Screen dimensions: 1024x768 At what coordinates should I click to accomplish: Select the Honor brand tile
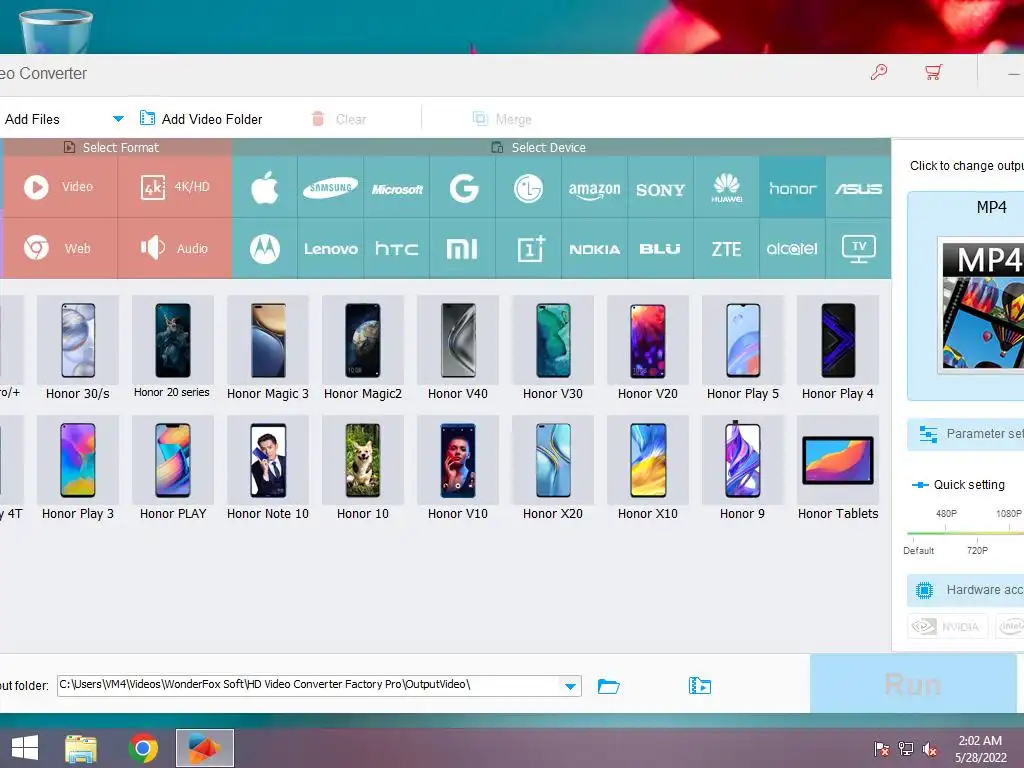(x=792, y=188)
